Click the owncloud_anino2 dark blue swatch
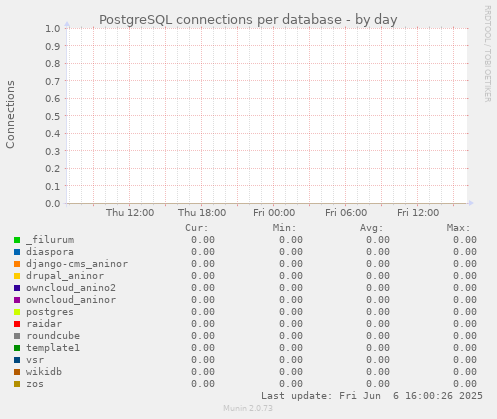497x419 pixels. pos(17,288)
